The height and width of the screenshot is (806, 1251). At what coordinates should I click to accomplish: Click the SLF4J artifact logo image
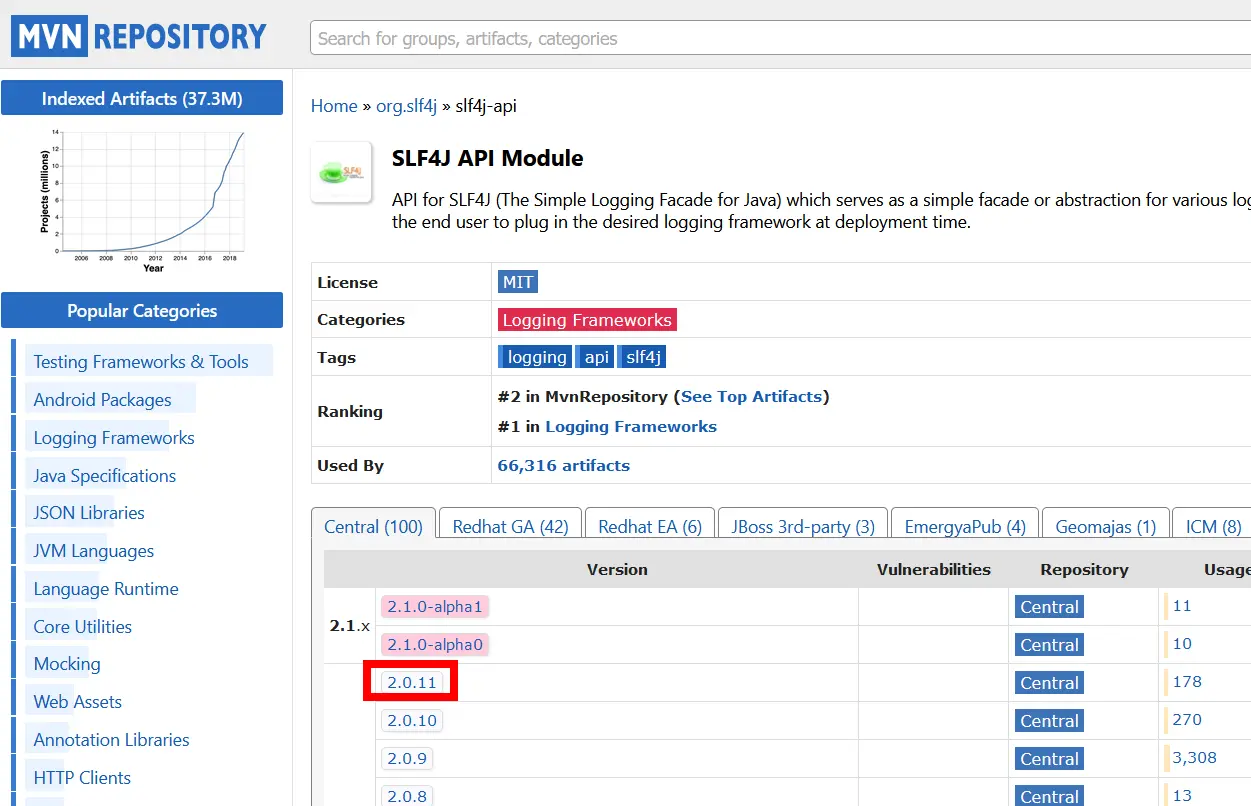point(341,173)
